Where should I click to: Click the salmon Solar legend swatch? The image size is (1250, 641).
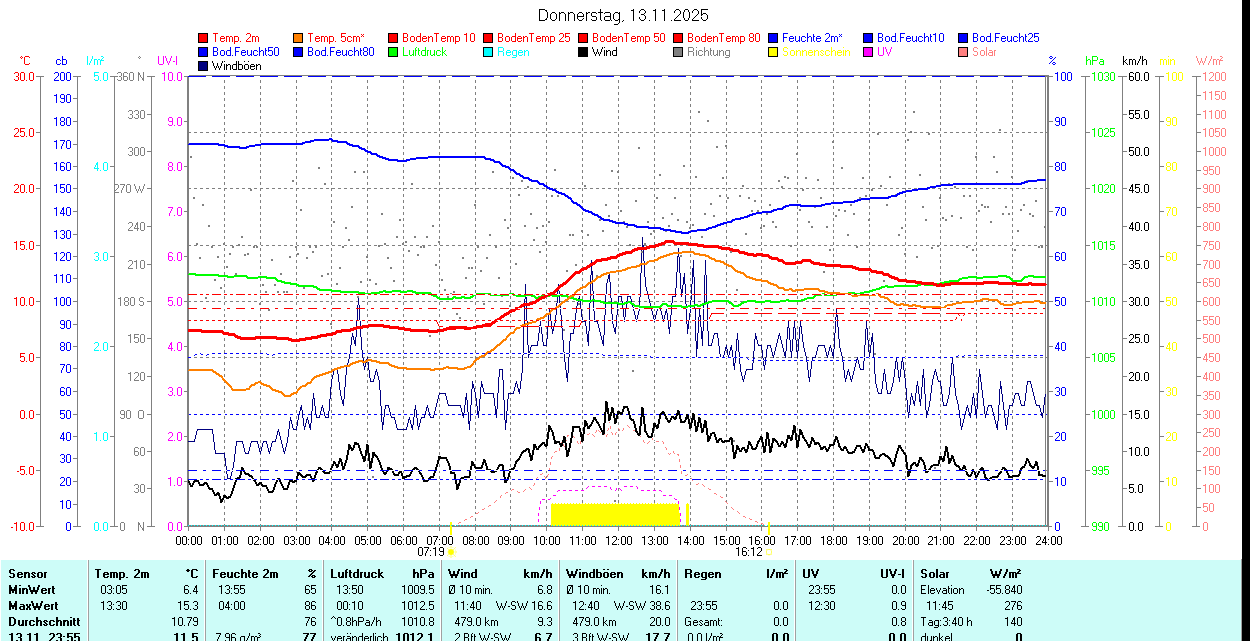pos(964,52)
